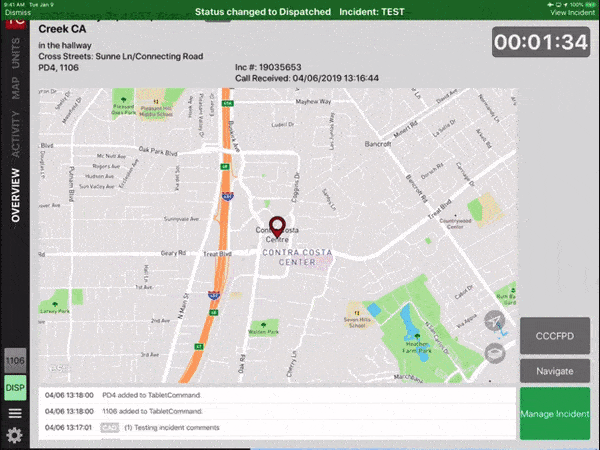Tap the red incident pin on map
Screen dimensions: 600x450
click(x=277, y=226)
